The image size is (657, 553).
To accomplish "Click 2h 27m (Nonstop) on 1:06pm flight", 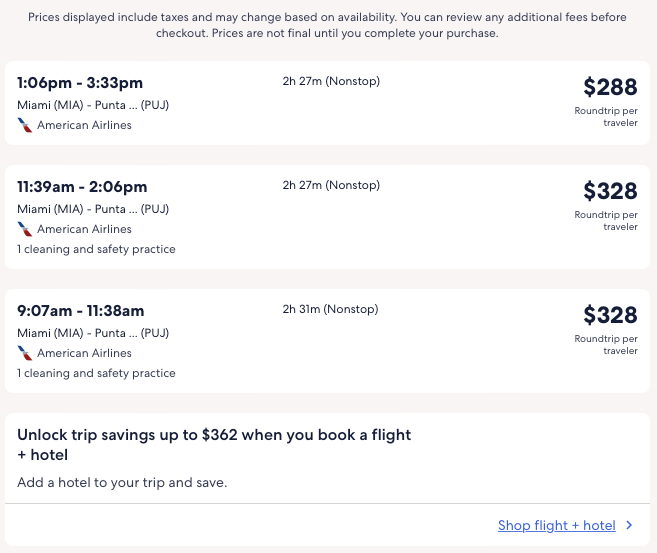I will 331,81.
